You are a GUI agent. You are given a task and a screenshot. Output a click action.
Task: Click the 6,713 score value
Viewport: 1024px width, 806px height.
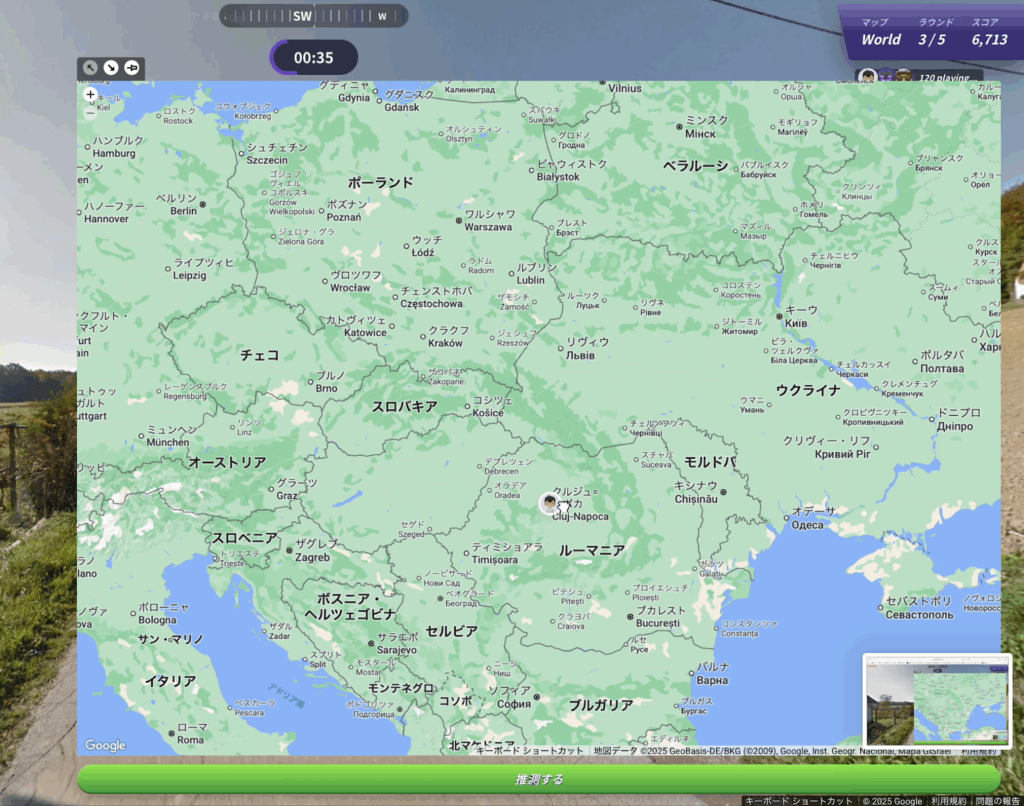click(x=989, y=40)
